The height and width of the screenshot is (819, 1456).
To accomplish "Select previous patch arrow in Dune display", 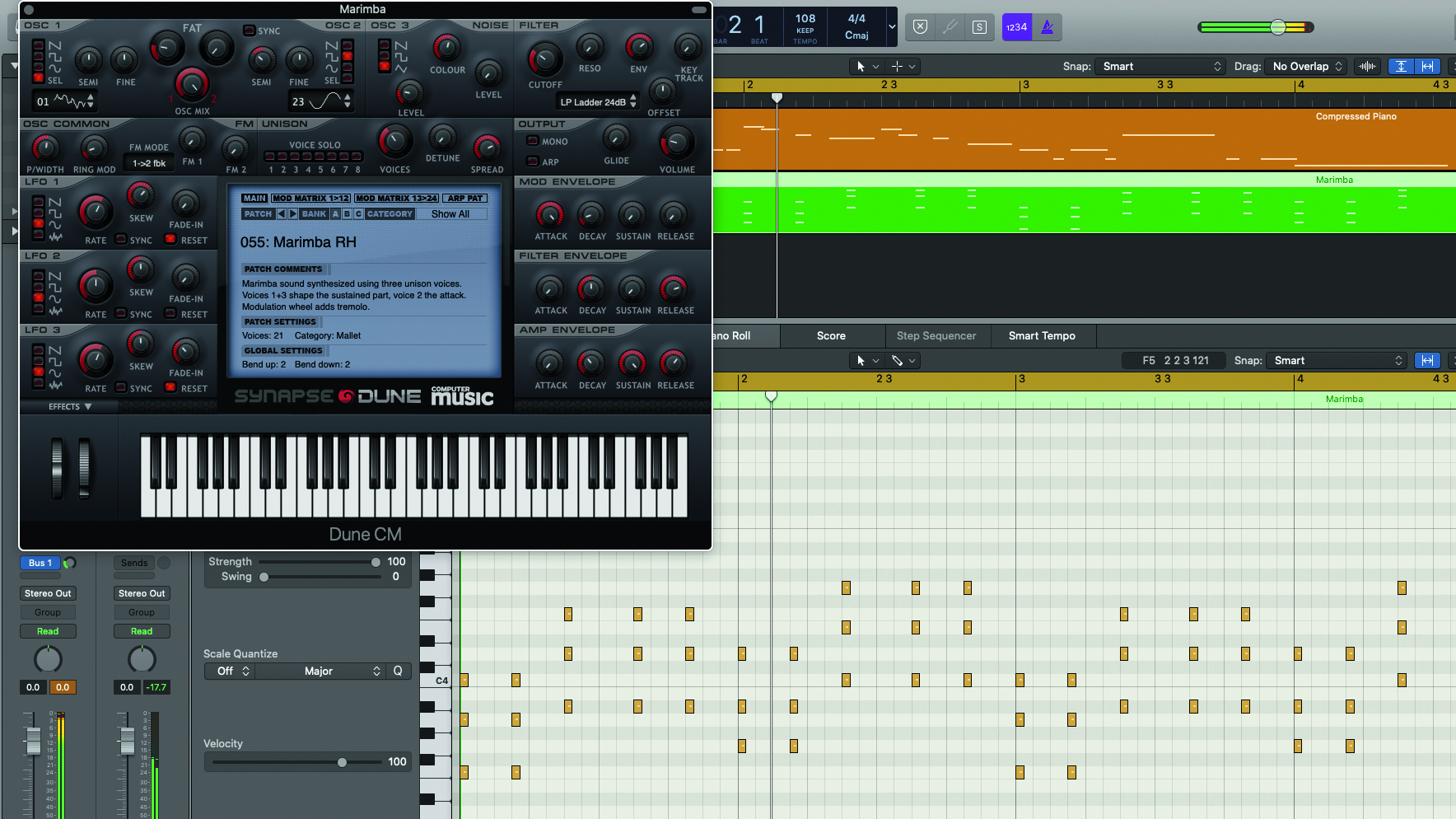I will [281, 213].
